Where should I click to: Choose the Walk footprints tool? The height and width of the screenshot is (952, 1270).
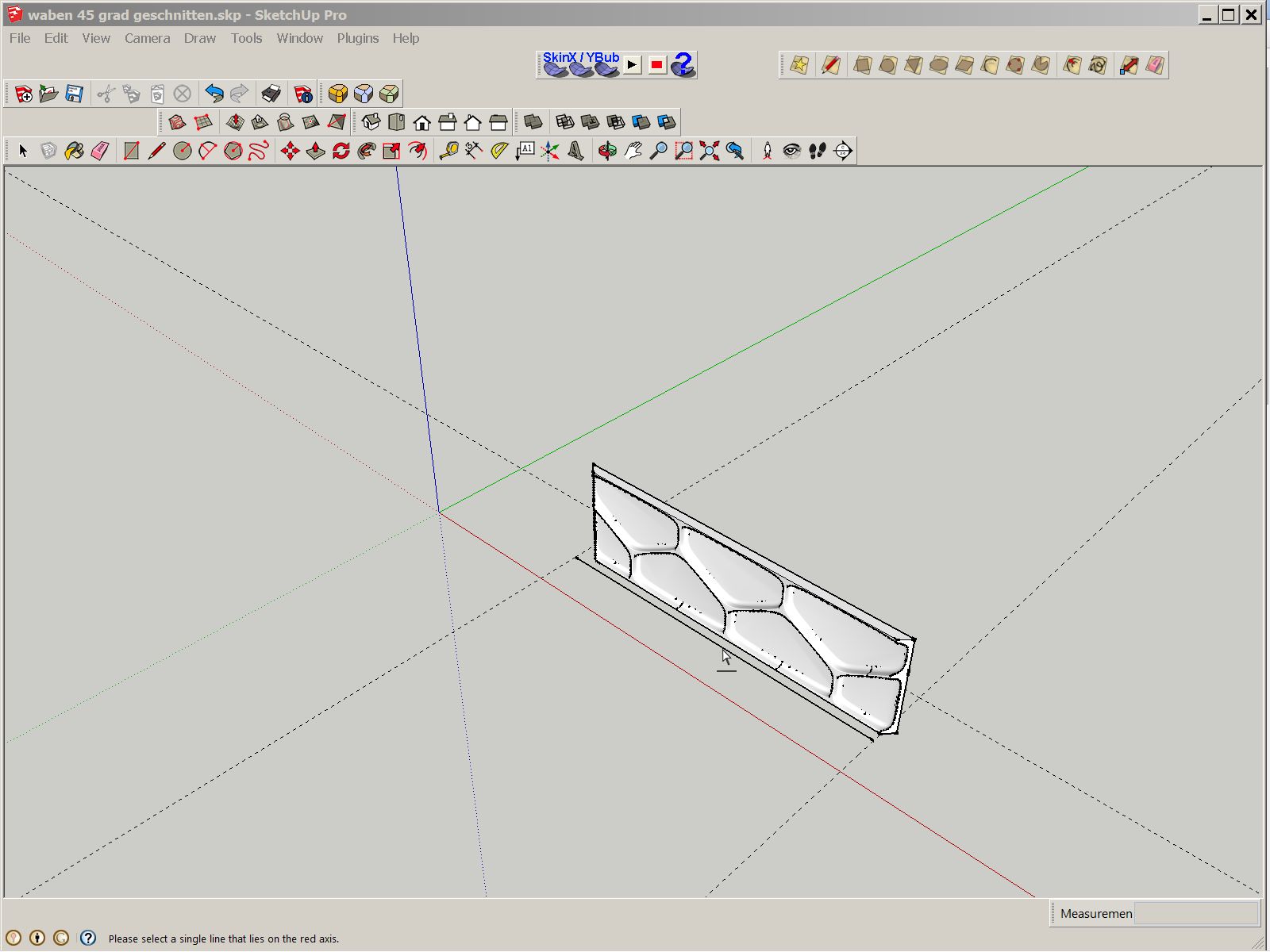point(818,151)
